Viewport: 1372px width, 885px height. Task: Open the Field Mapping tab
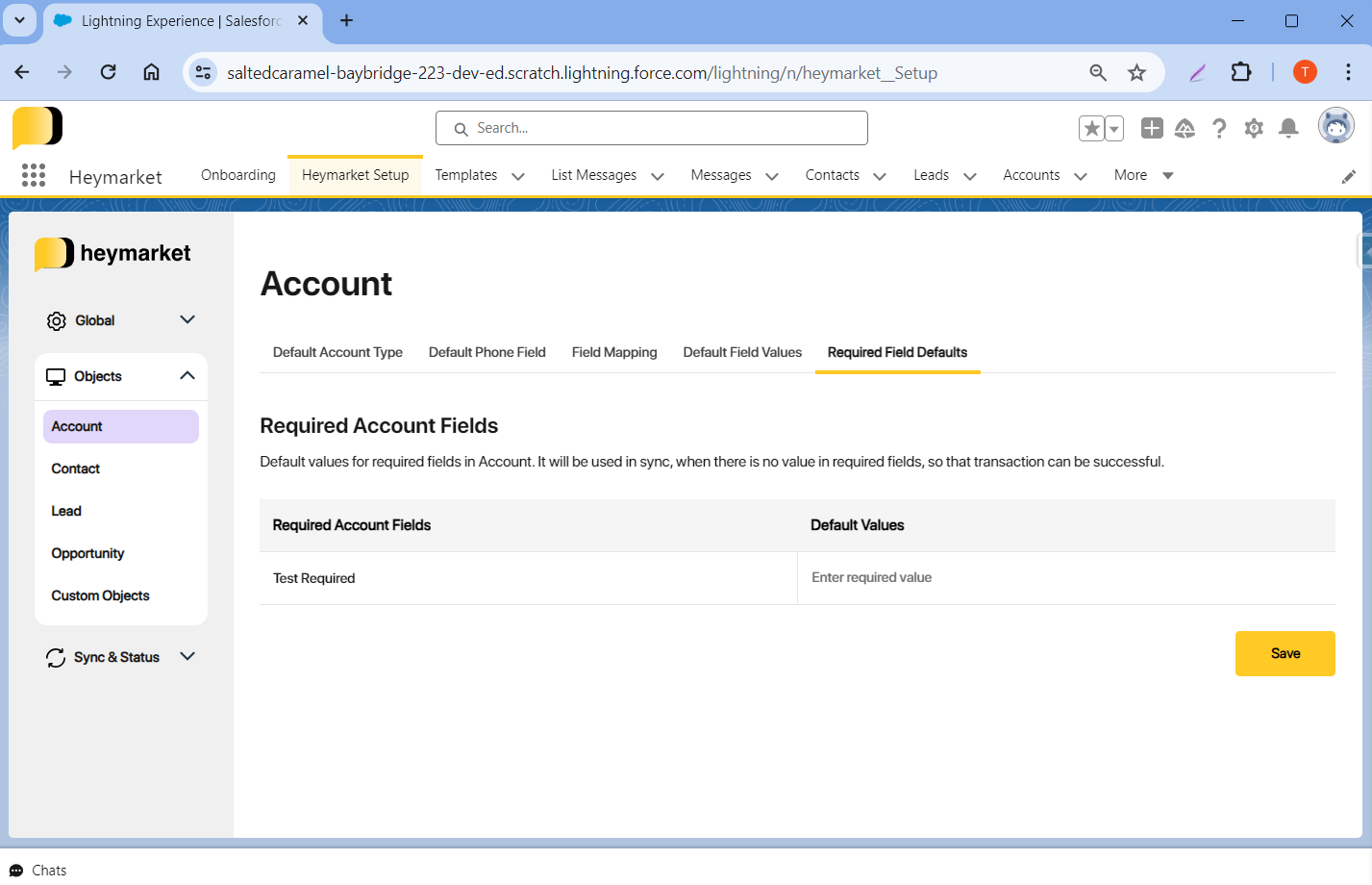click(614, 352)
